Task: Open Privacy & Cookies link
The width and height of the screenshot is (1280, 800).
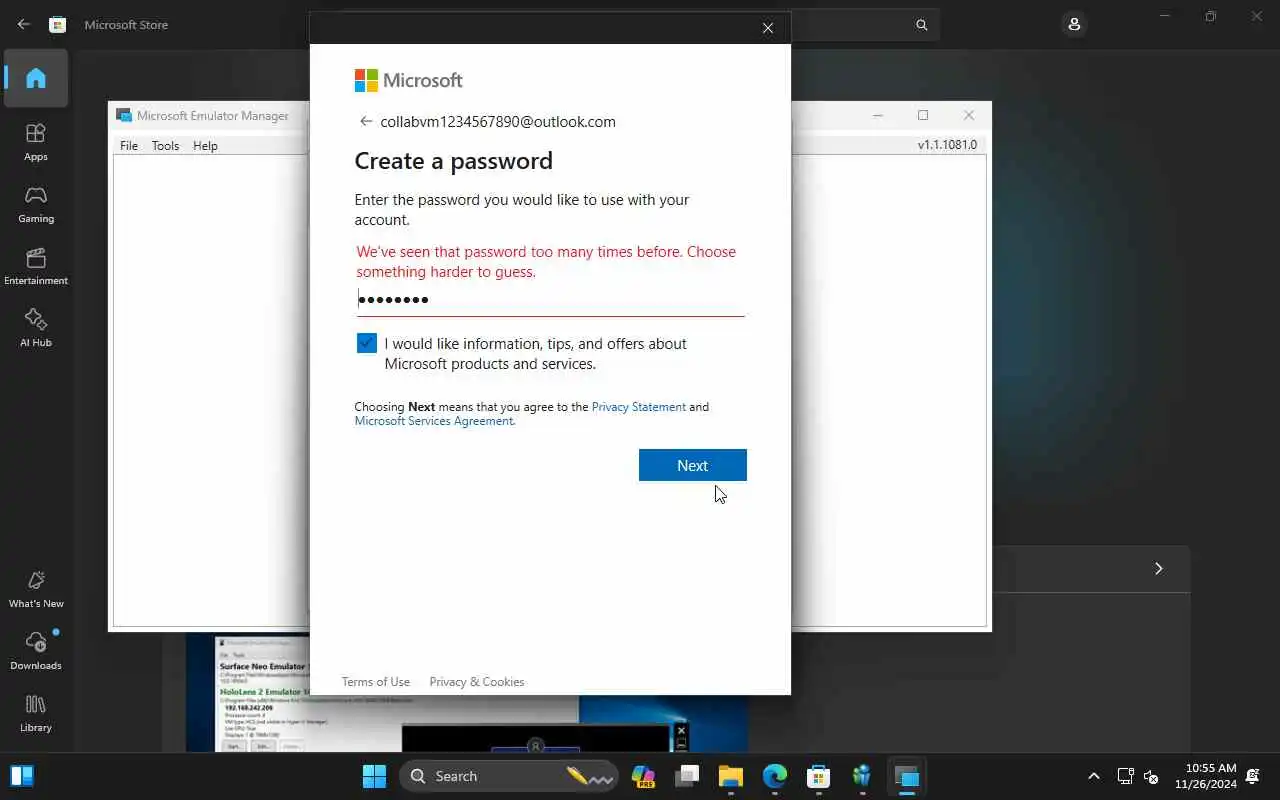Action: tap(477, 682)
